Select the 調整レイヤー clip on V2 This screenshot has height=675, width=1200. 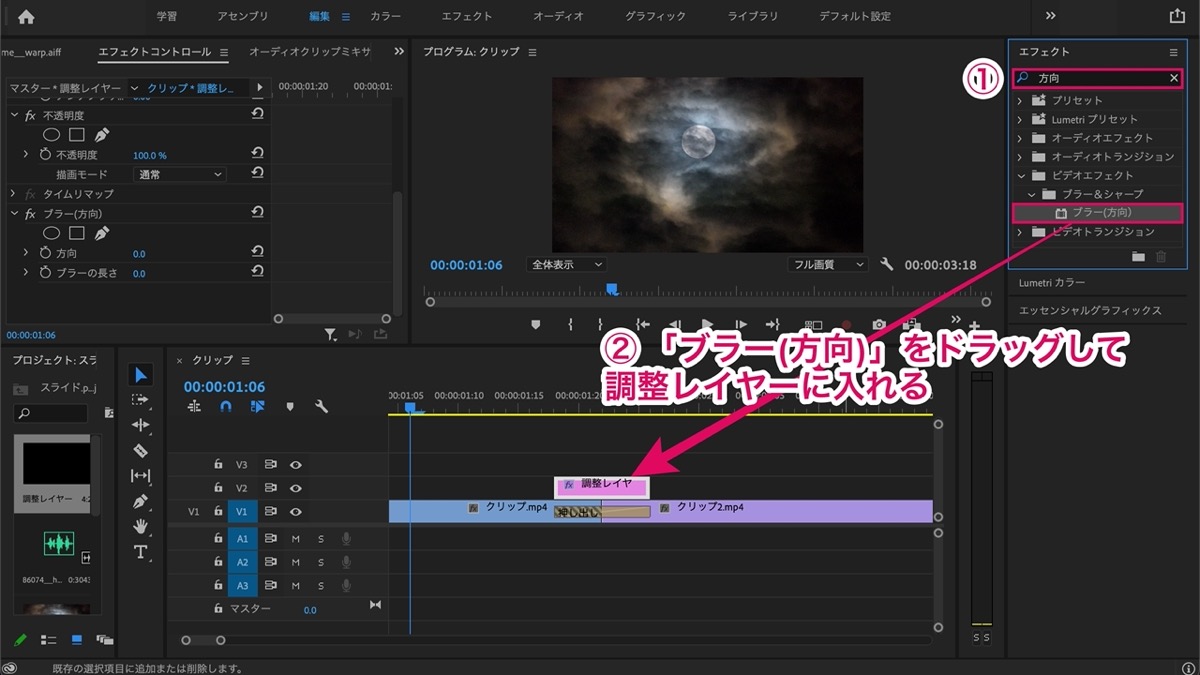602,486
